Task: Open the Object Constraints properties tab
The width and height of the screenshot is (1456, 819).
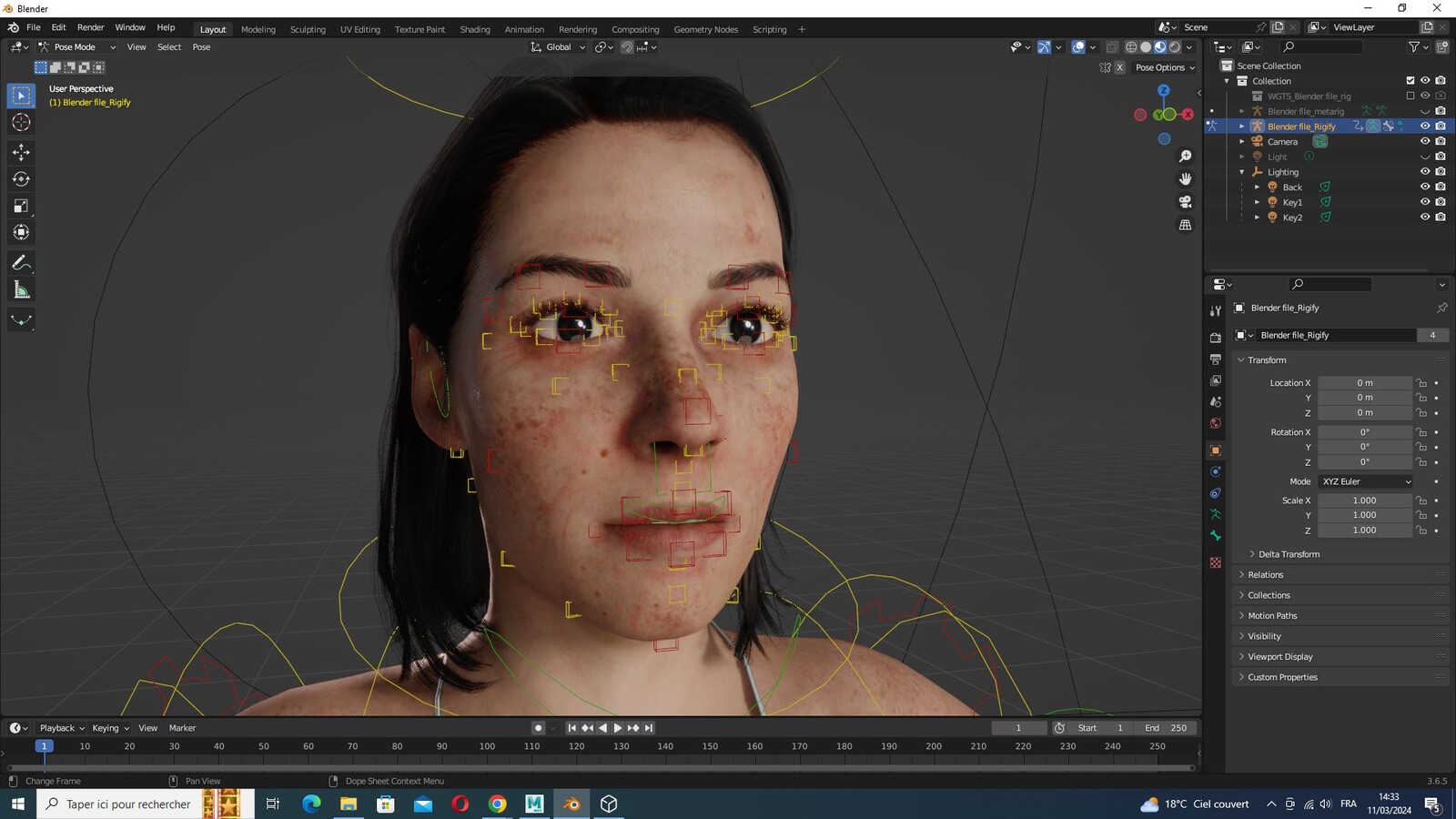Action: 1215,493
